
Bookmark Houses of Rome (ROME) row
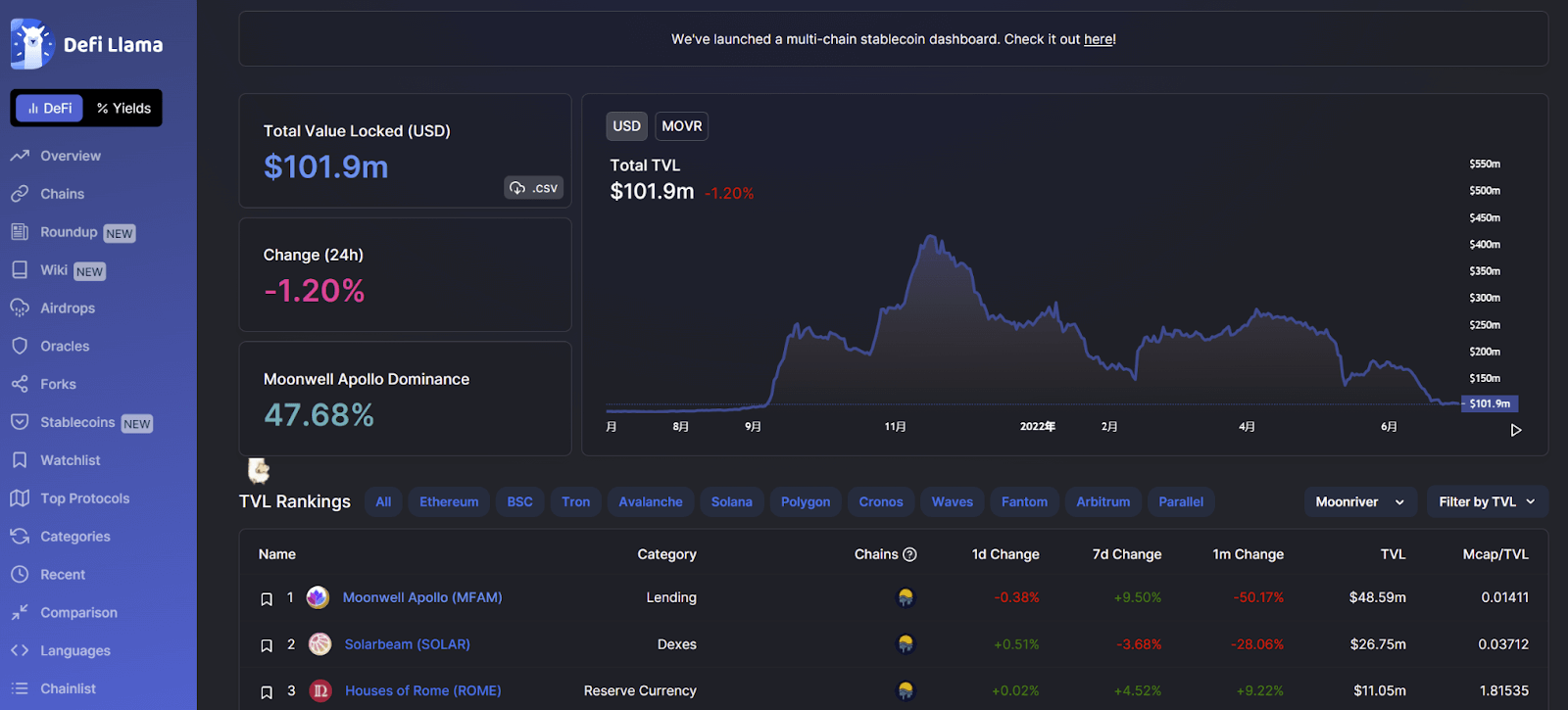click(266, 691)
